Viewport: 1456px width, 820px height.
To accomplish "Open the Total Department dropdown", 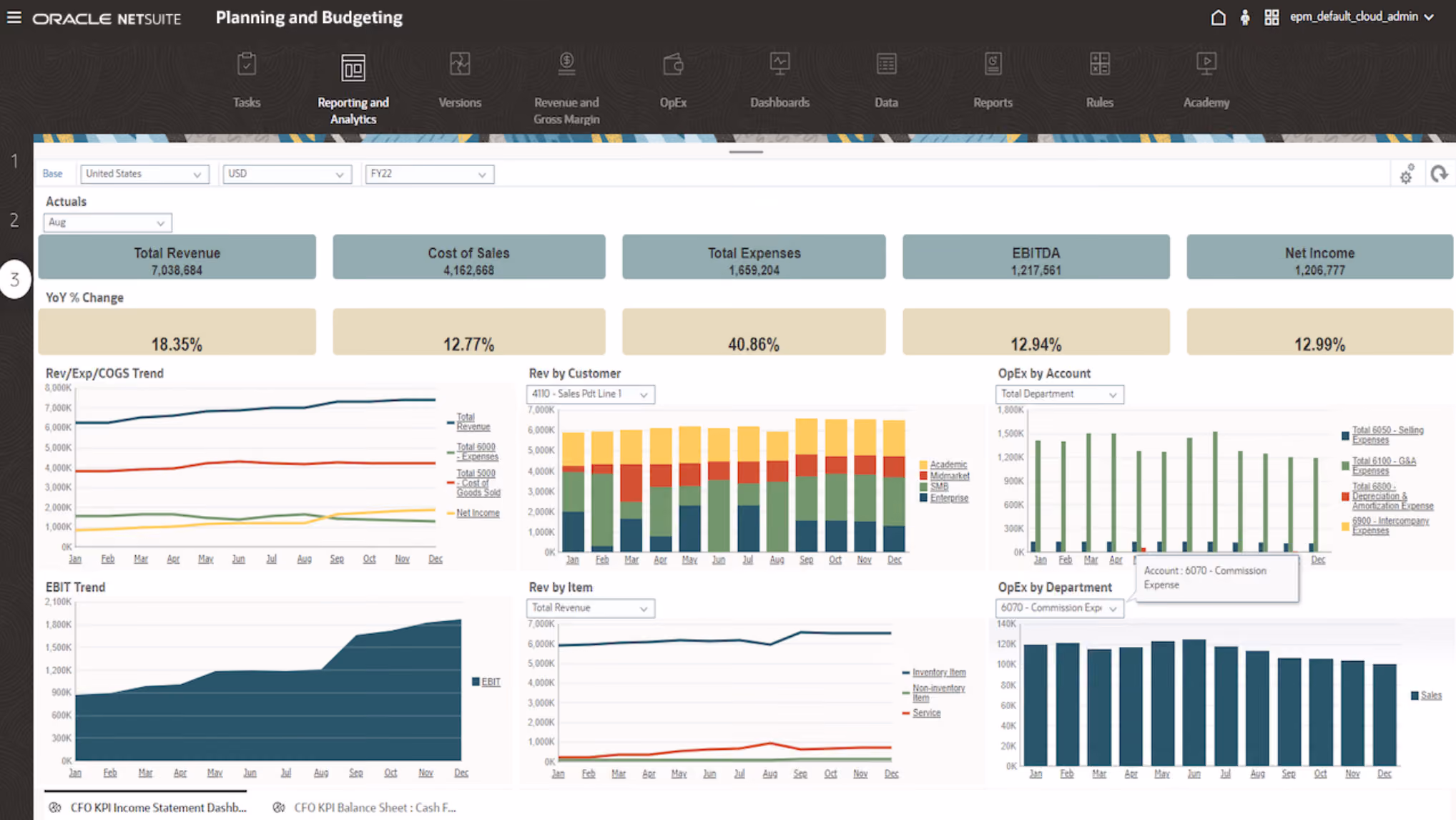I will (1059, 394).
